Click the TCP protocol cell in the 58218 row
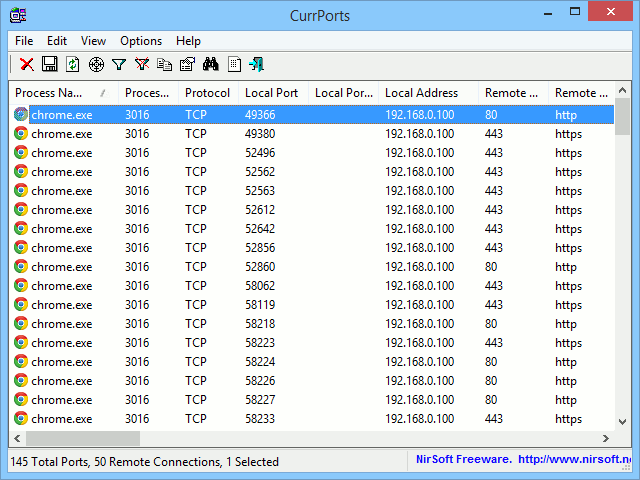 (196, 324)
